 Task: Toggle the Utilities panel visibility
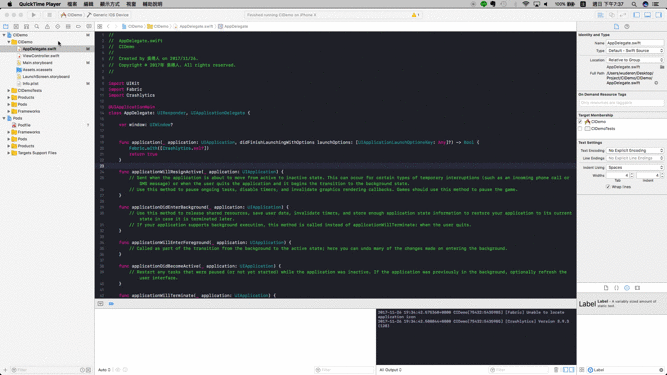point(658,15)
